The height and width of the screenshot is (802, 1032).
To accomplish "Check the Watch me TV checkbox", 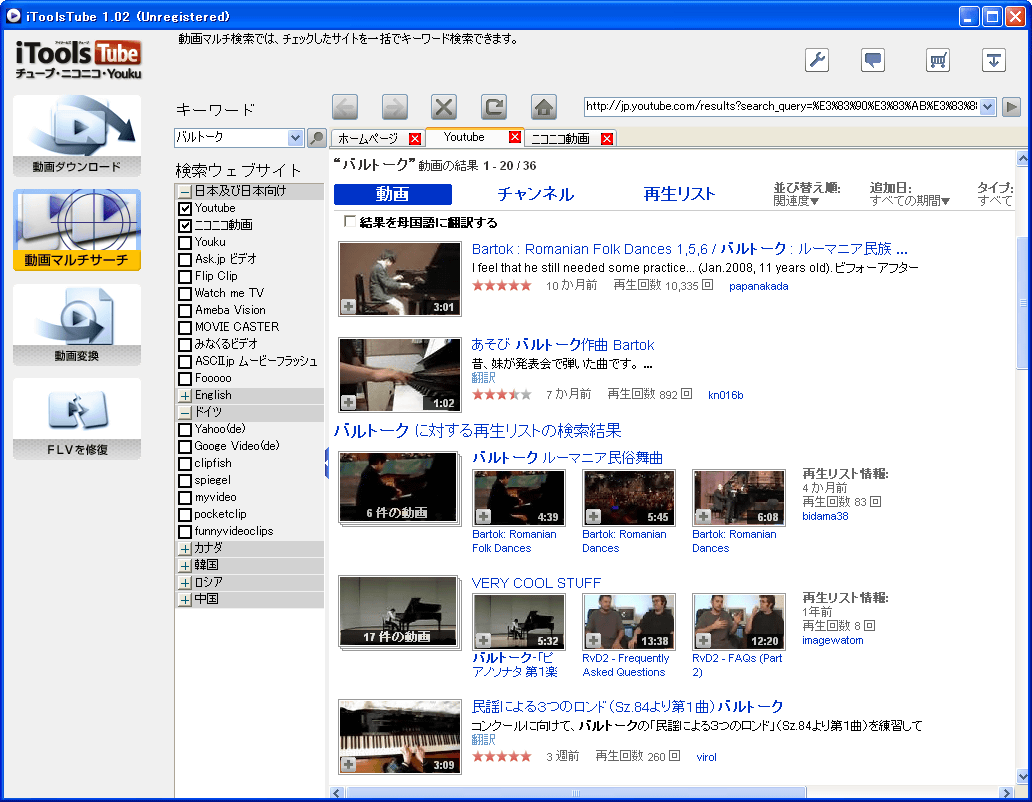I will pyautogui.click(x=185, y=294).
